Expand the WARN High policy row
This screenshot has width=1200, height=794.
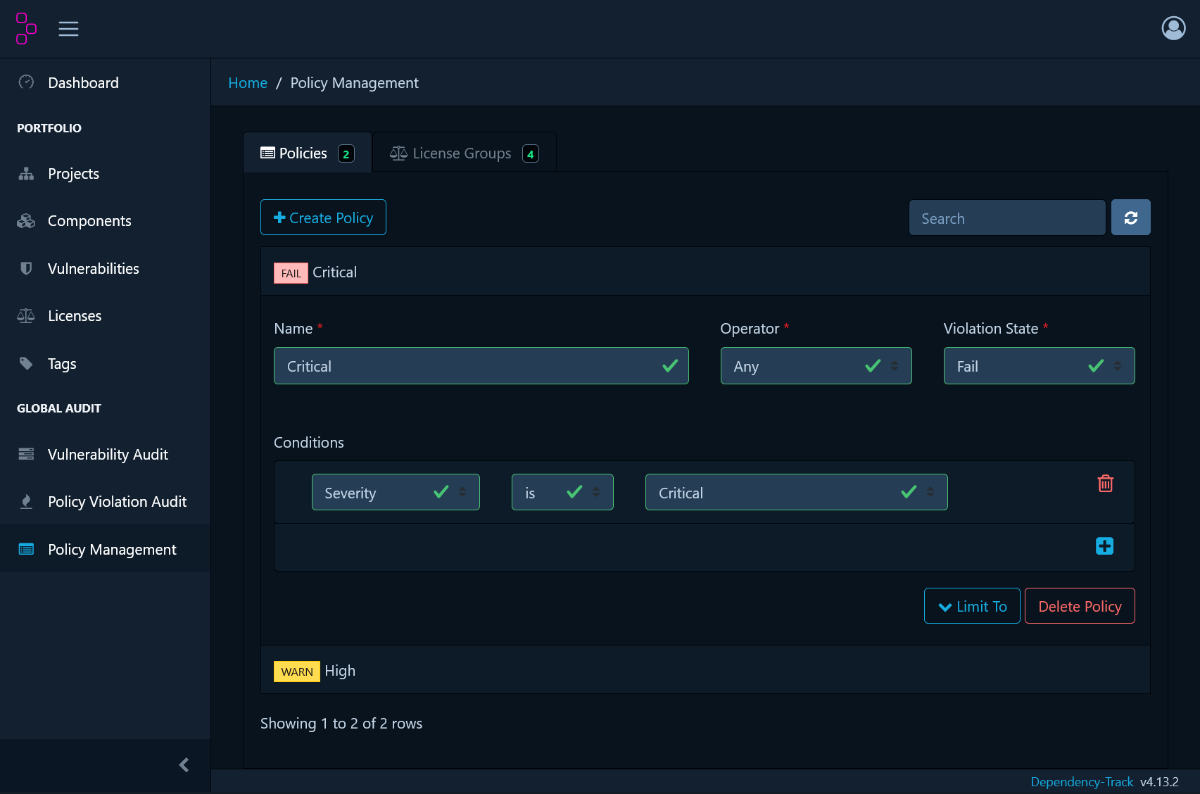coord(340,671)
